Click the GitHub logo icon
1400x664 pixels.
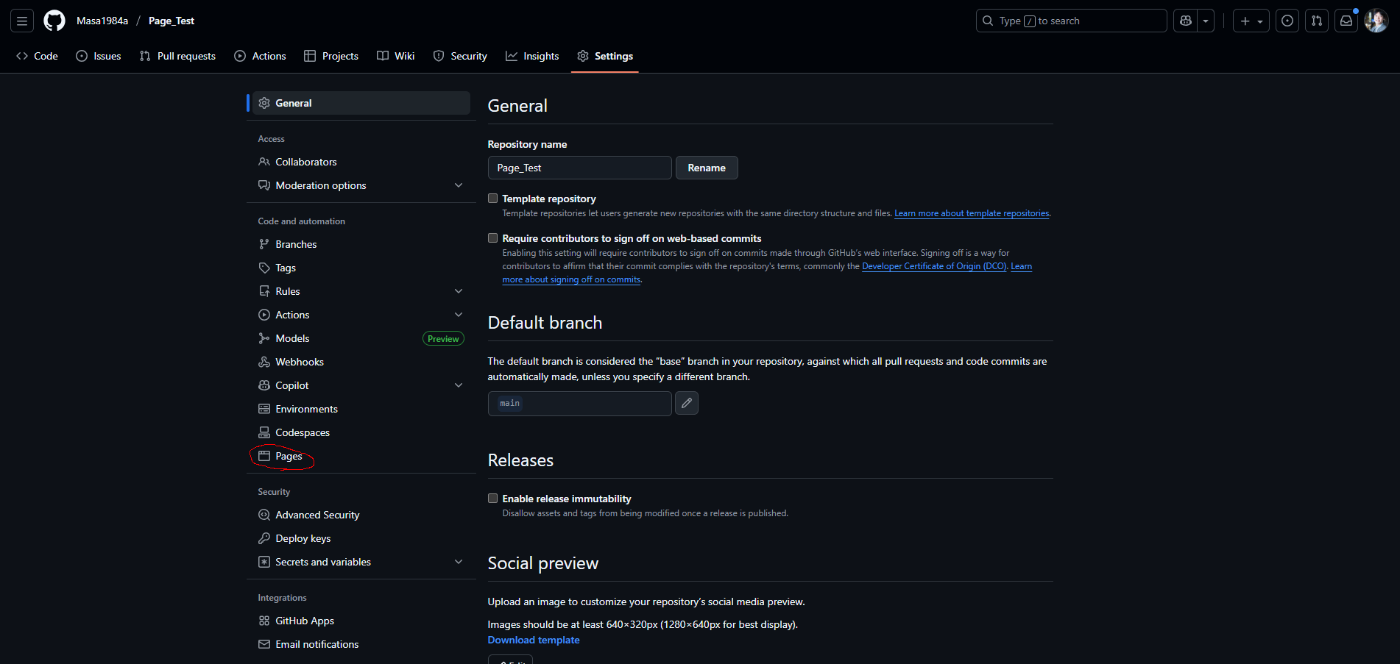pos(54,20)
